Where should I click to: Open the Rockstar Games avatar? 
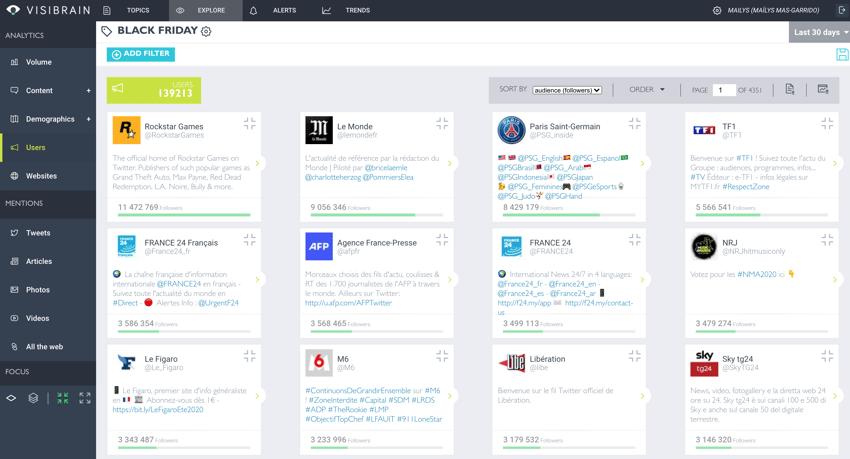coord(126,130)
